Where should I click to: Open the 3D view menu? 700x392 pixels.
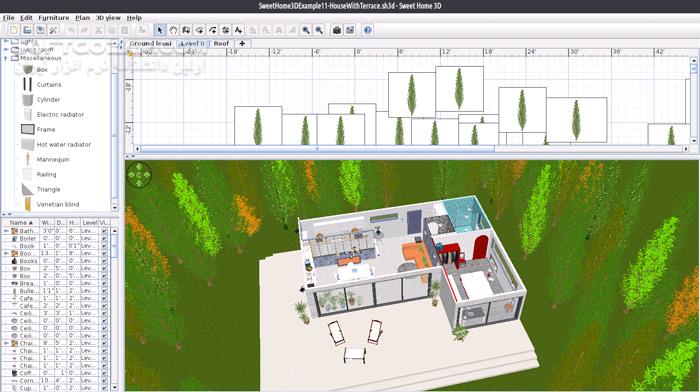click(108, 18)
